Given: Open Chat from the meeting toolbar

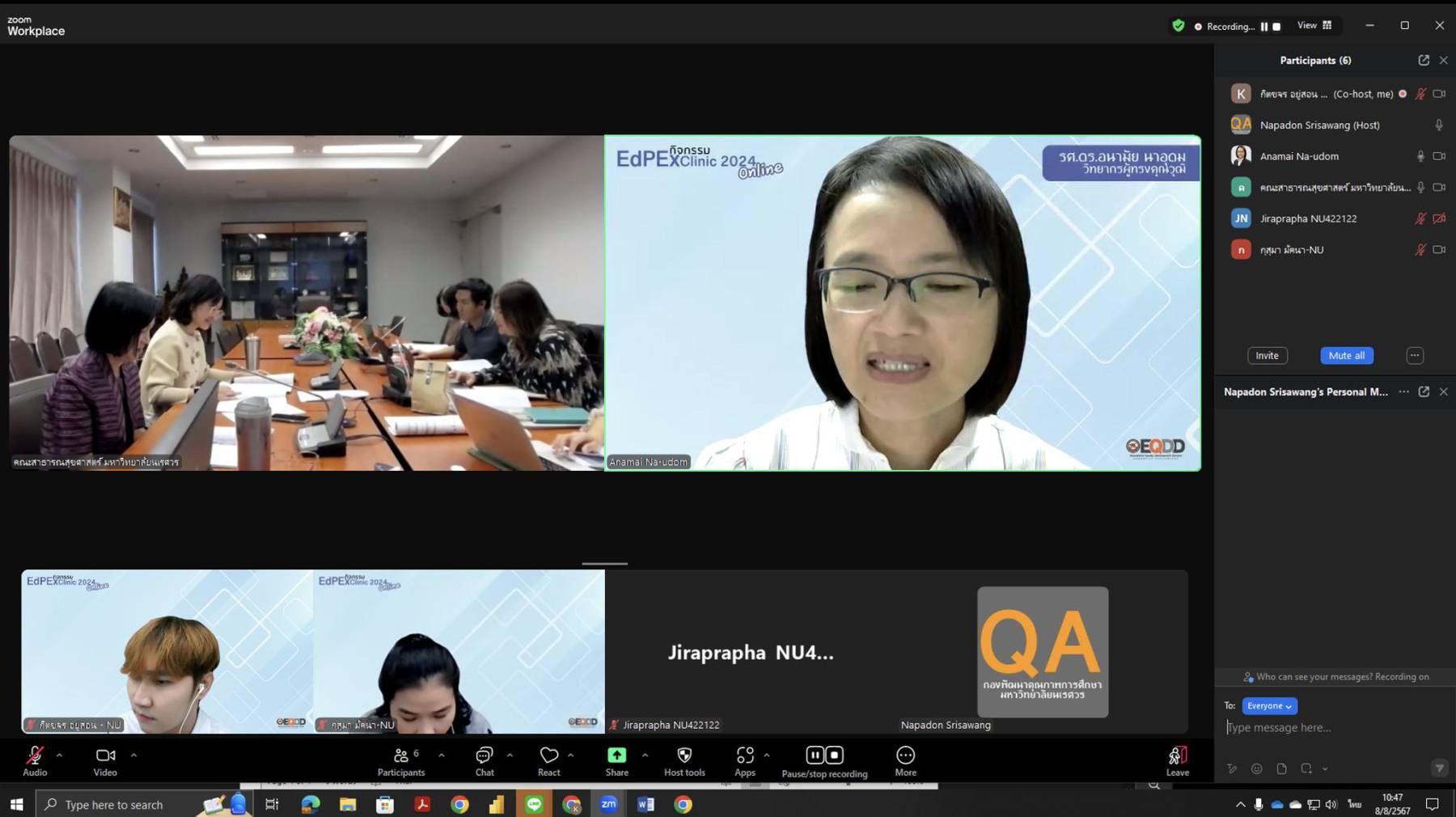Looking at the screenshot, I should (485, 760).
